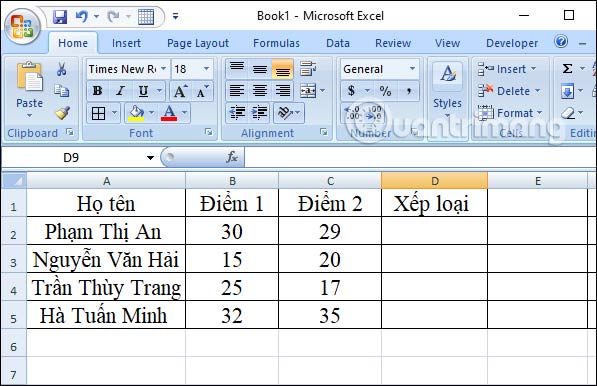
Task: Click the Select All corner button
Action: pos(14,181)
